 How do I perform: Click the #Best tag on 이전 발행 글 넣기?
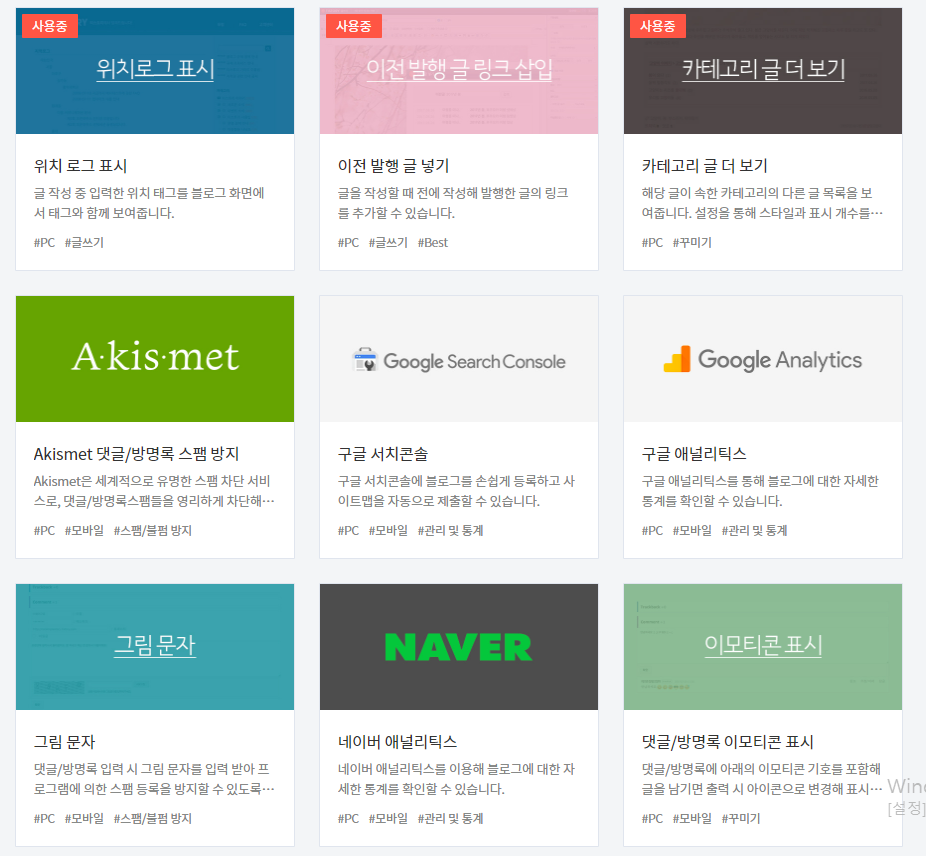point(433,243)
